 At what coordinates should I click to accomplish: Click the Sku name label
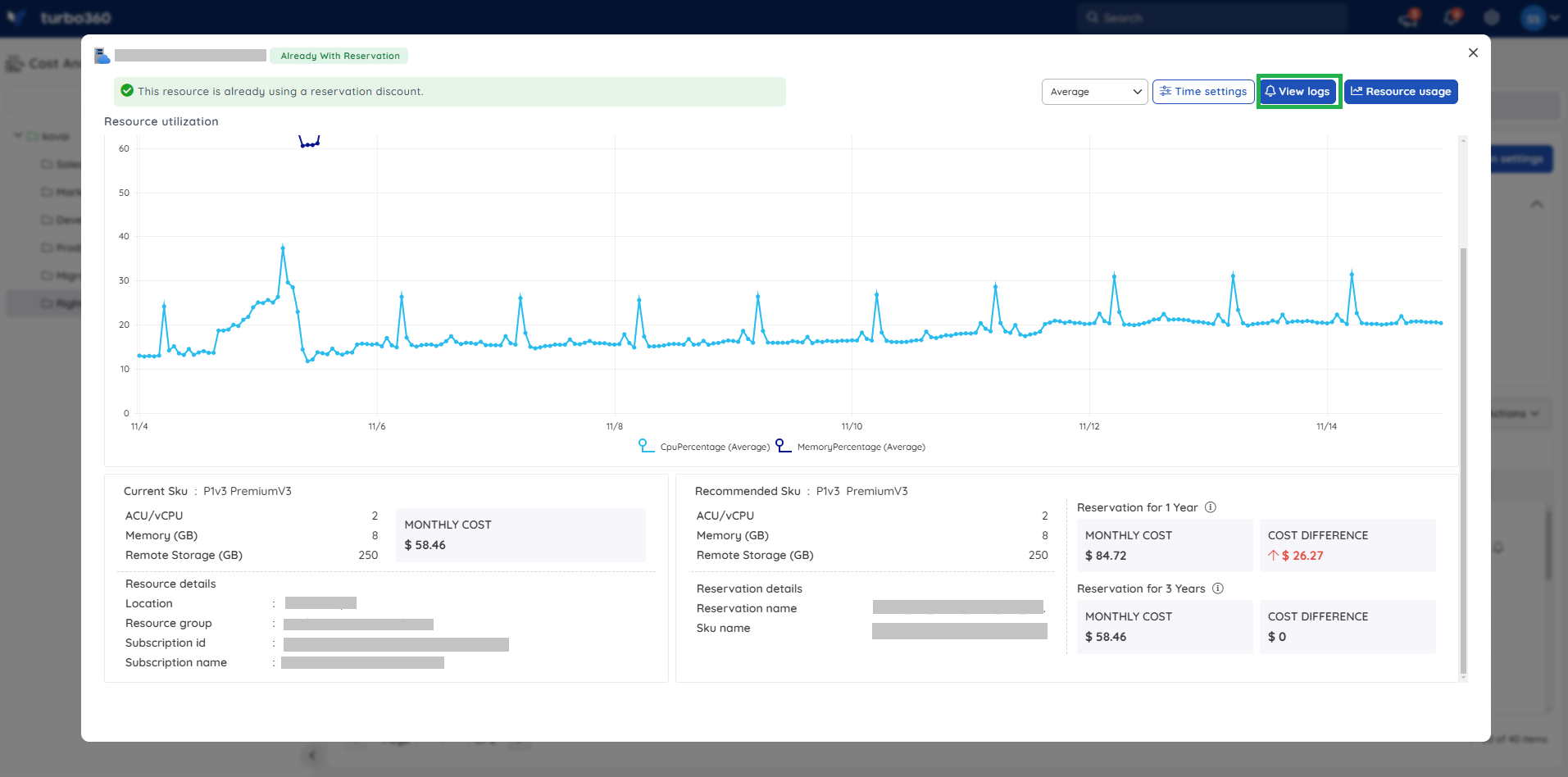(x=724, y=628)
